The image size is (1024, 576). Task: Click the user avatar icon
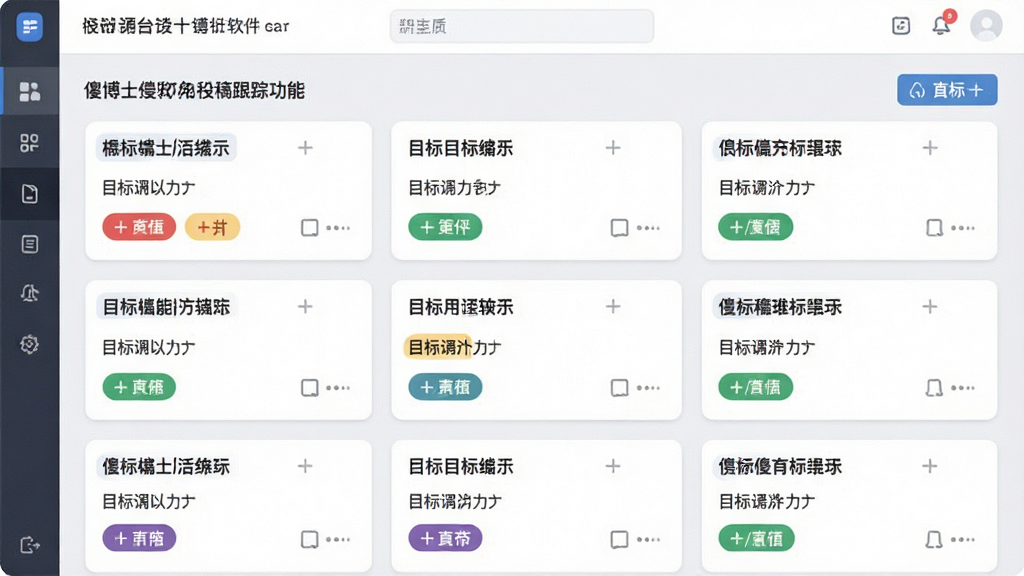point(986,25)
